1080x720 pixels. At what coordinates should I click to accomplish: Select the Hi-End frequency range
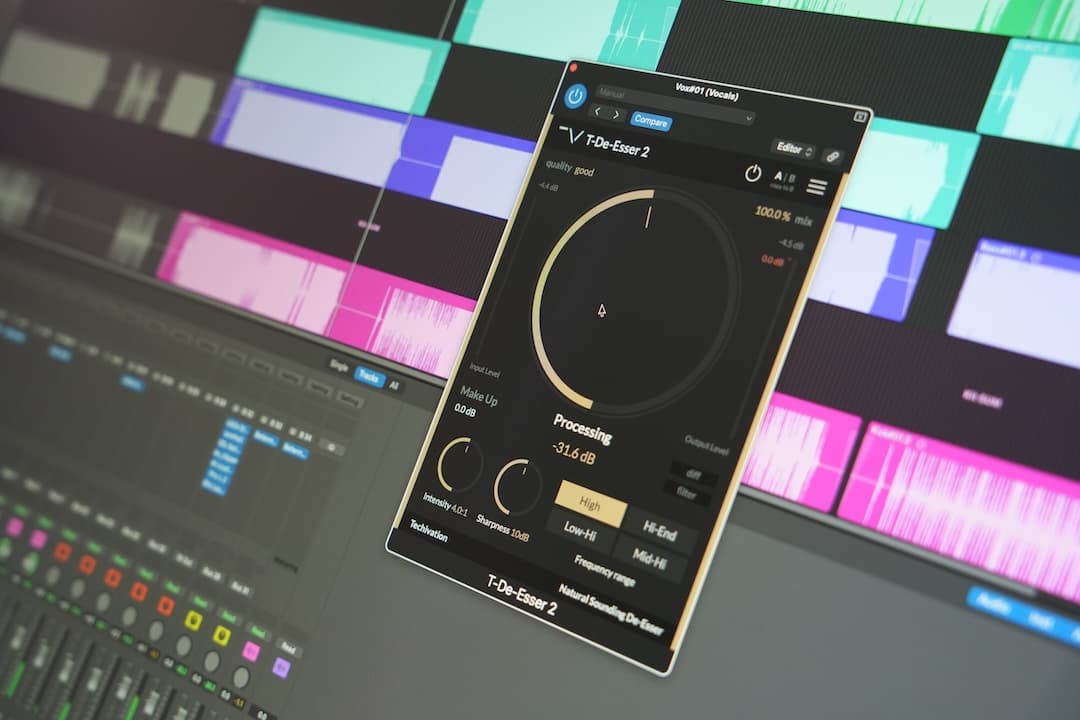point(660,531)
